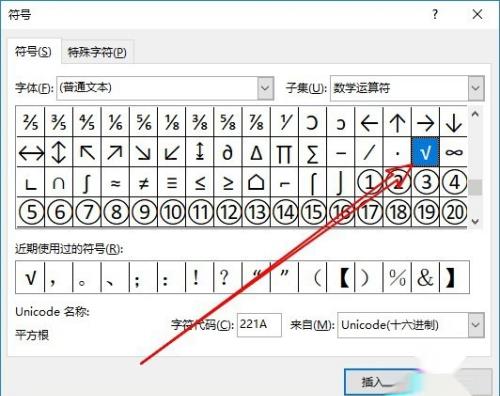Pick recently used square root symbol
Viewport: 500px width, 396px height.
click(x=30, y=277)
